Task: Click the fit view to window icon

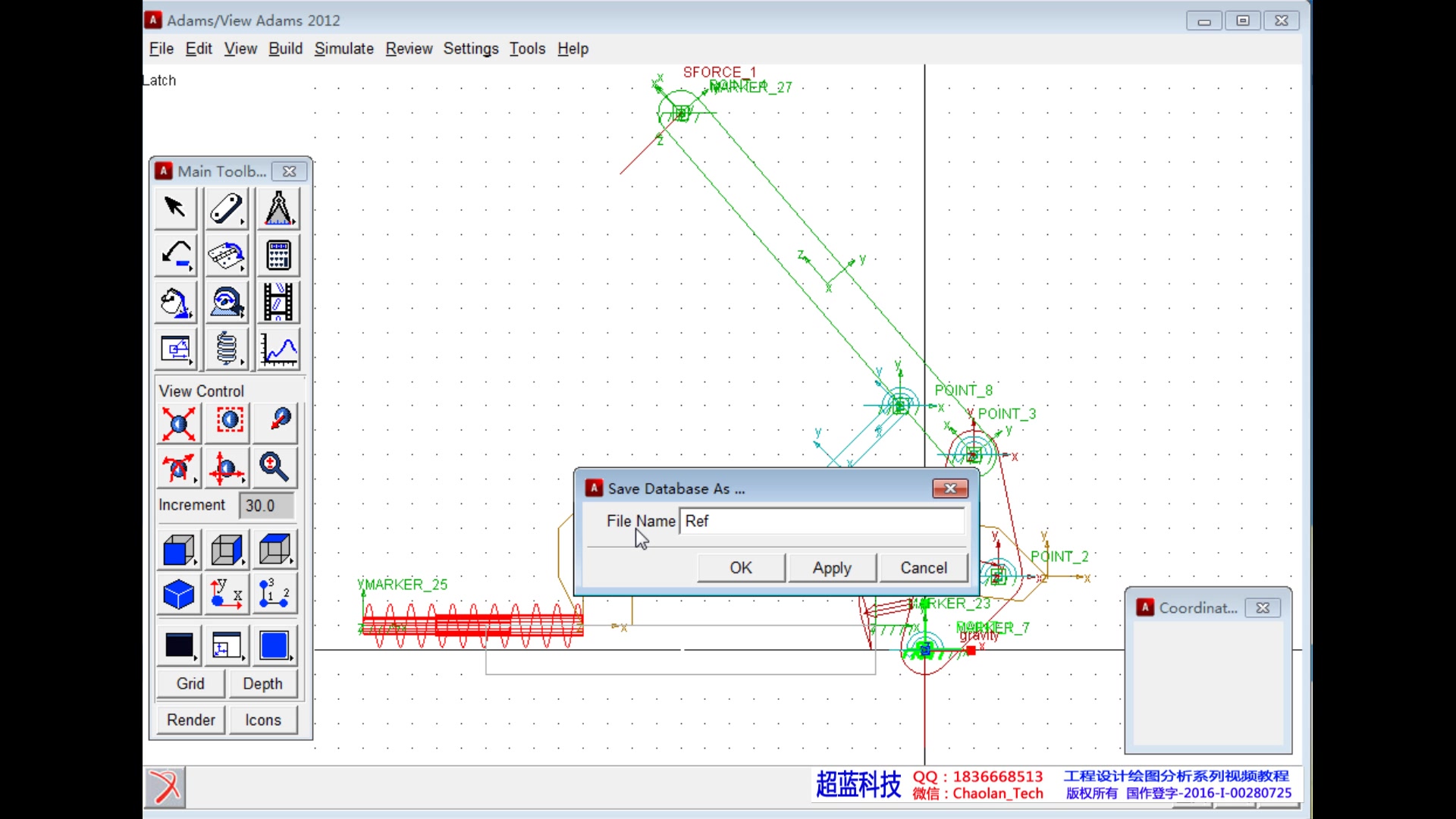Action: pos(178,423)
